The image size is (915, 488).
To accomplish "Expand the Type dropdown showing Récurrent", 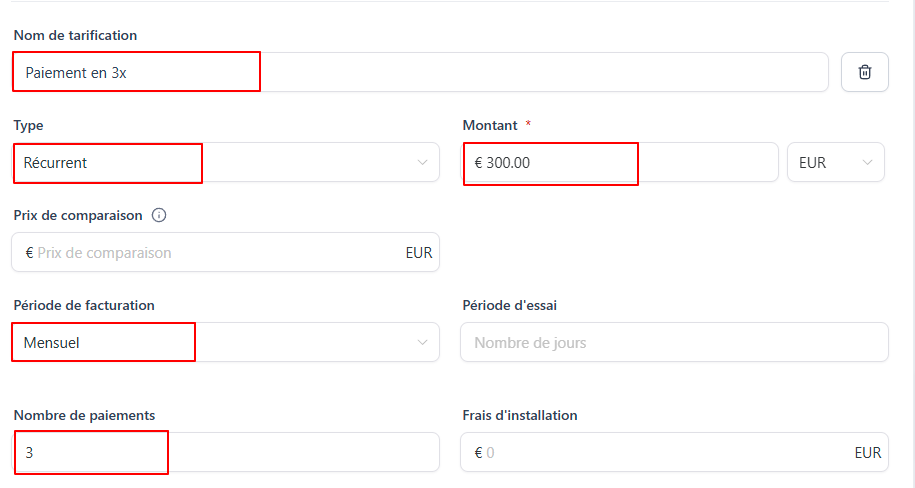I will pos(225,162).
